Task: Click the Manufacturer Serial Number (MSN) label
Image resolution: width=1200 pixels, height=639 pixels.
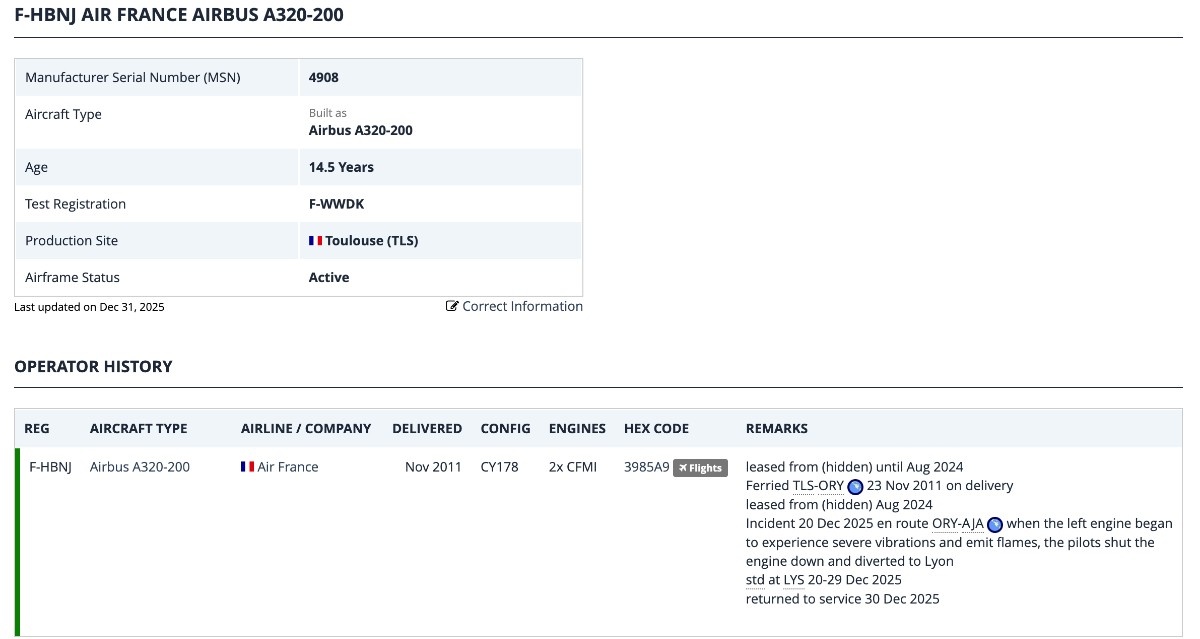Action: point(133,77)
